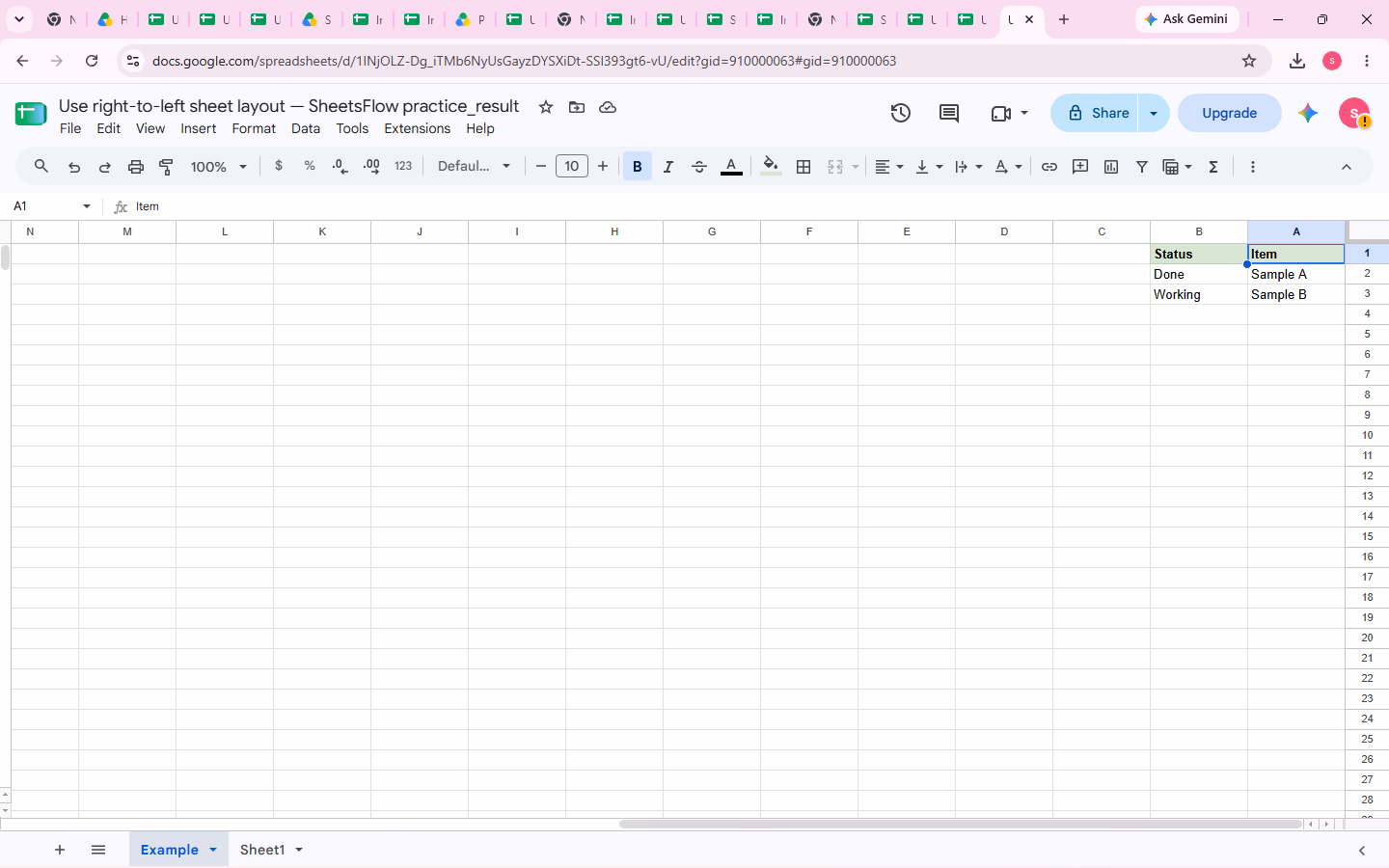Format cell as percent
Screen dimensions: 1389x868
click(310, 166)
